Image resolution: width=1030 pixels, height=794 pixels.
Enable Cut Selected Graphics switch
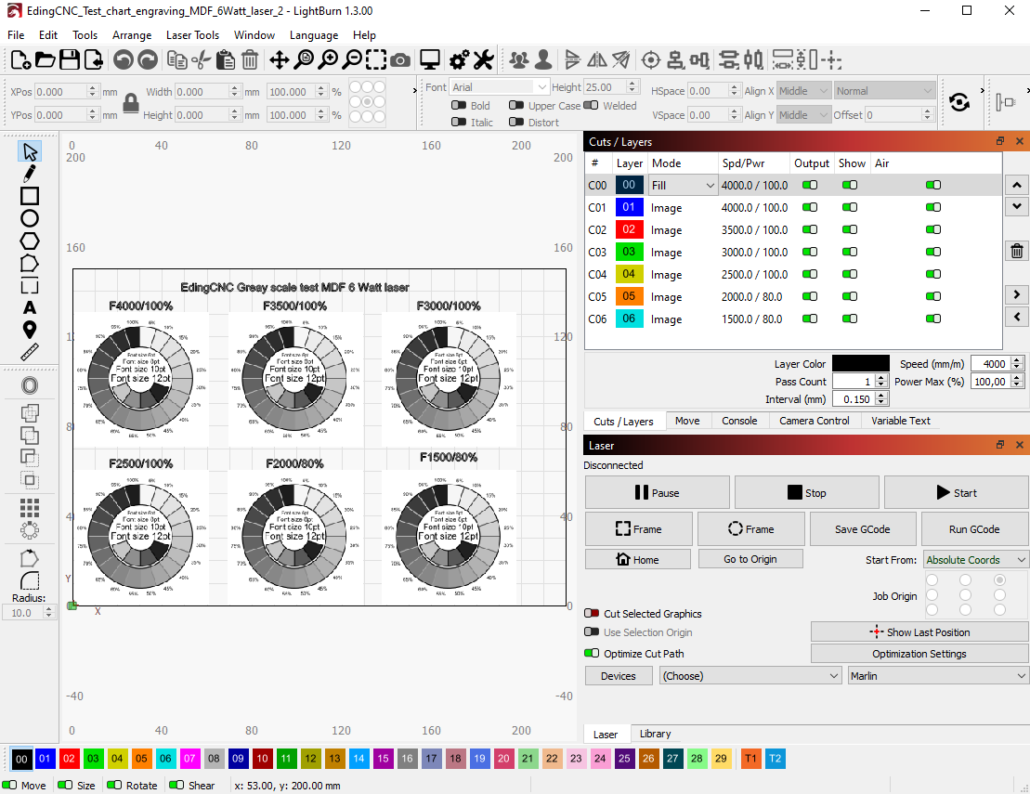pos(592,614)
